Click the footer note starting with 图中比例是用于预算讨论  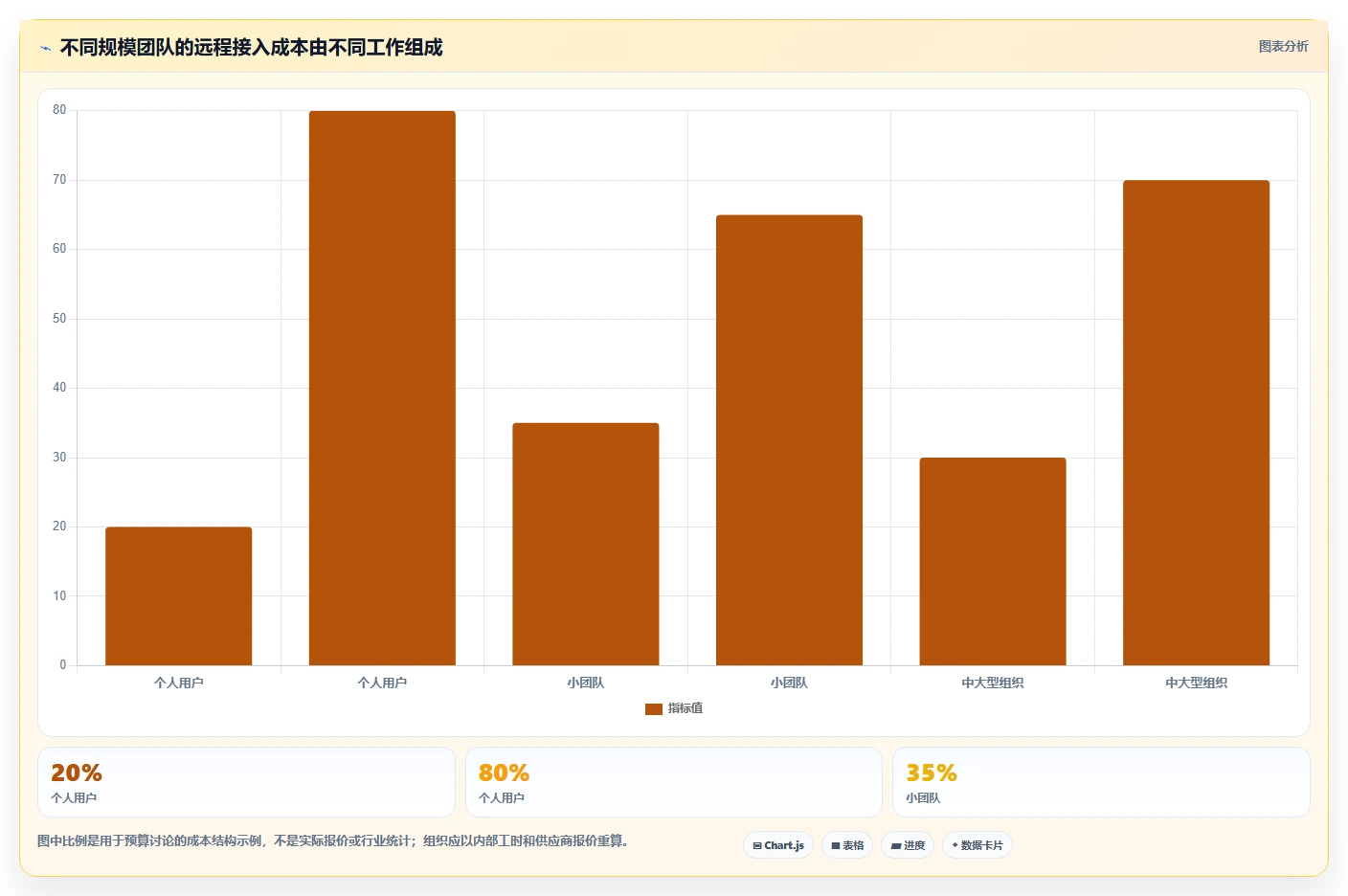[333, 840]
